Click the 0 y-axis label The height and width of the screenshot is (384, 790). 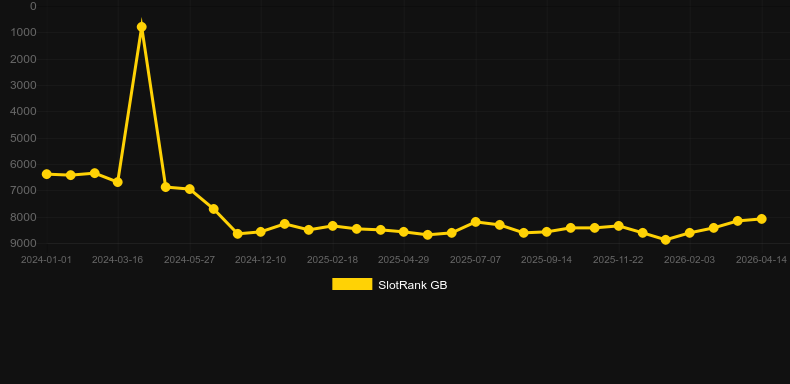pyautogui.click(x=33, y=6)
